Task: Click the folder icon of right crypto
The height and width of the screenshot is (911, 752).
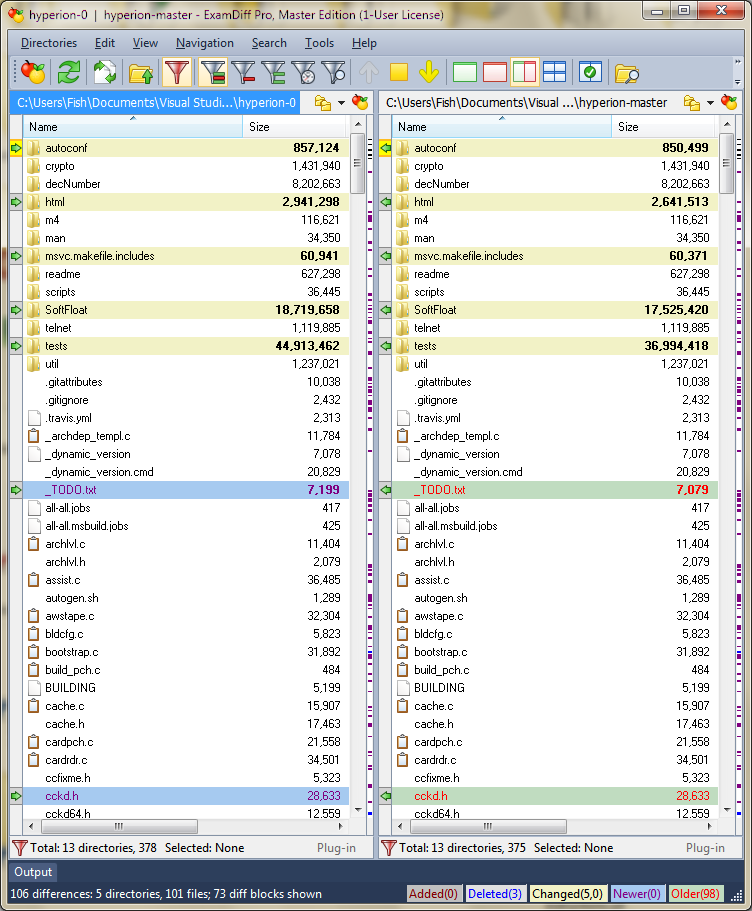Action: (403, 166)
